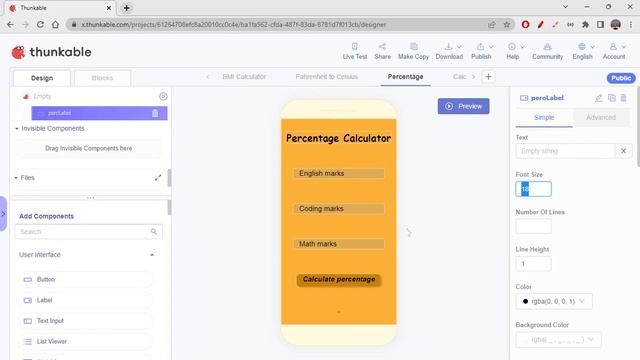Click the Line Height input field
Screen dimensions: 640x360
[x=533, y=264]
